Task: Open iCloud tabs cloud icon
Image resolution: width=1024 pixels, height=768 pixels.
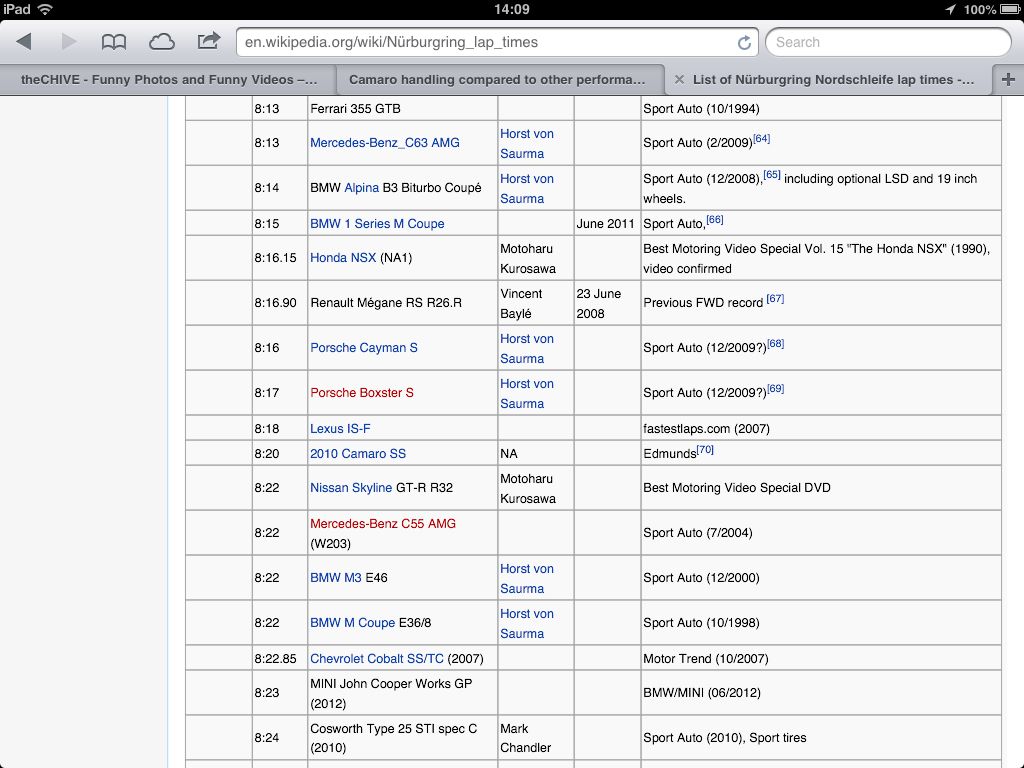Action: click(161, 42)
